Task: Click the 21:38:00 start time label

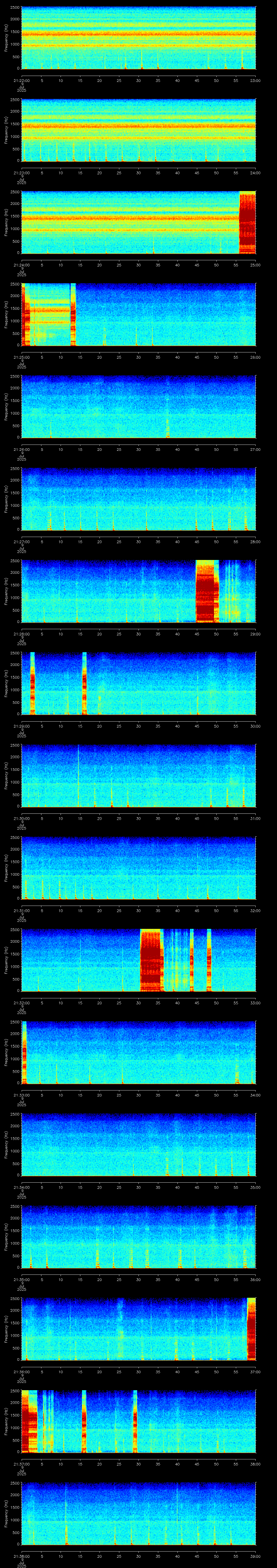Action: pos(21,1556)
